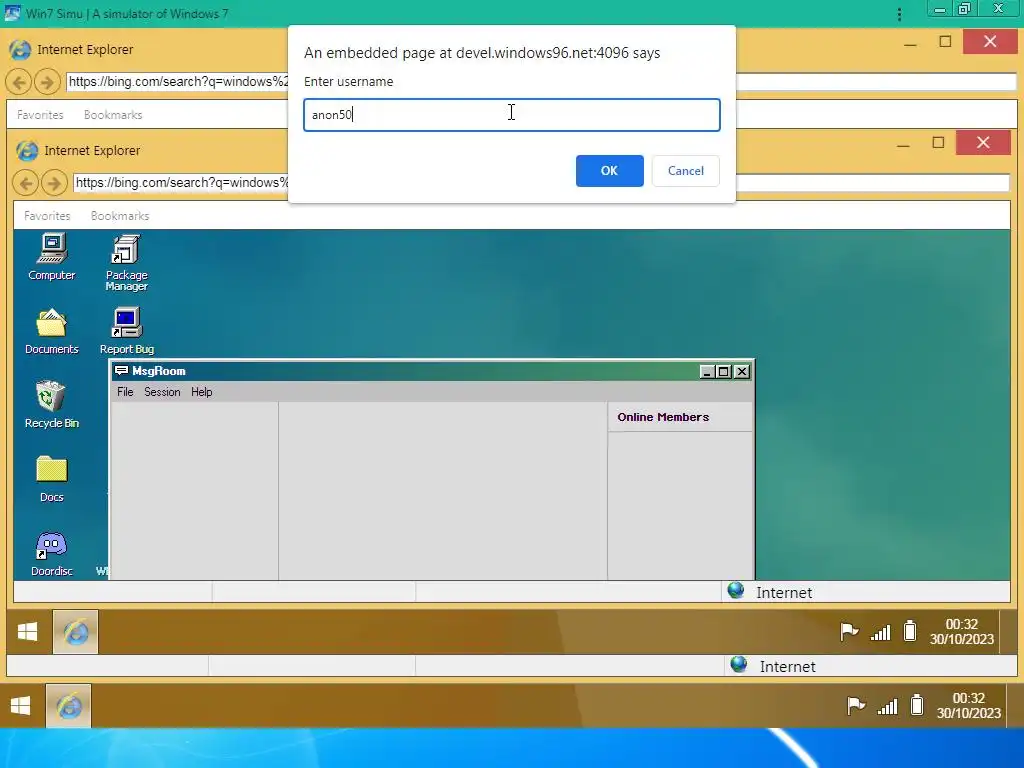
Task: Go back in outer Internet Explorer
Action: pos(19,82)
